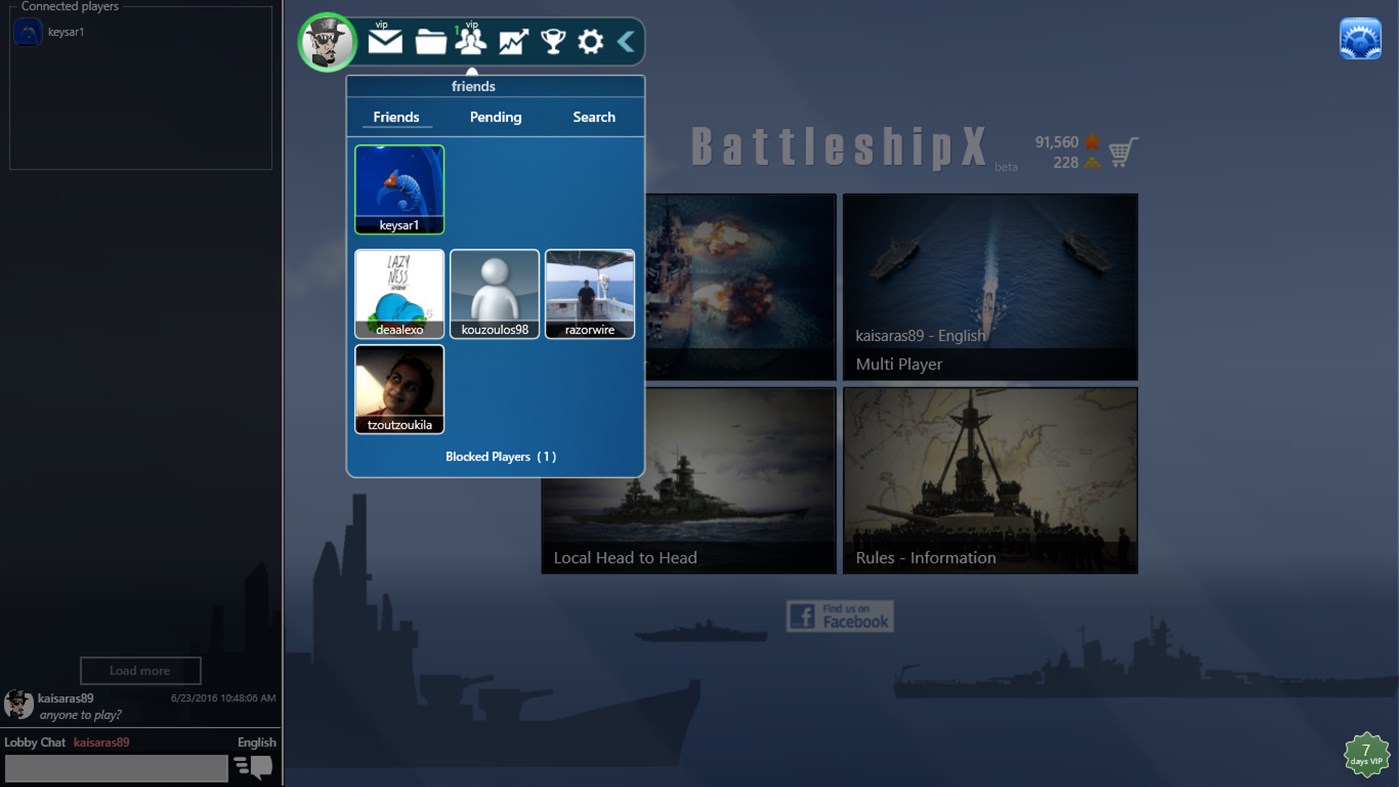
Task: Expand the Blocked Players list
Action: [x=501, y=456]
